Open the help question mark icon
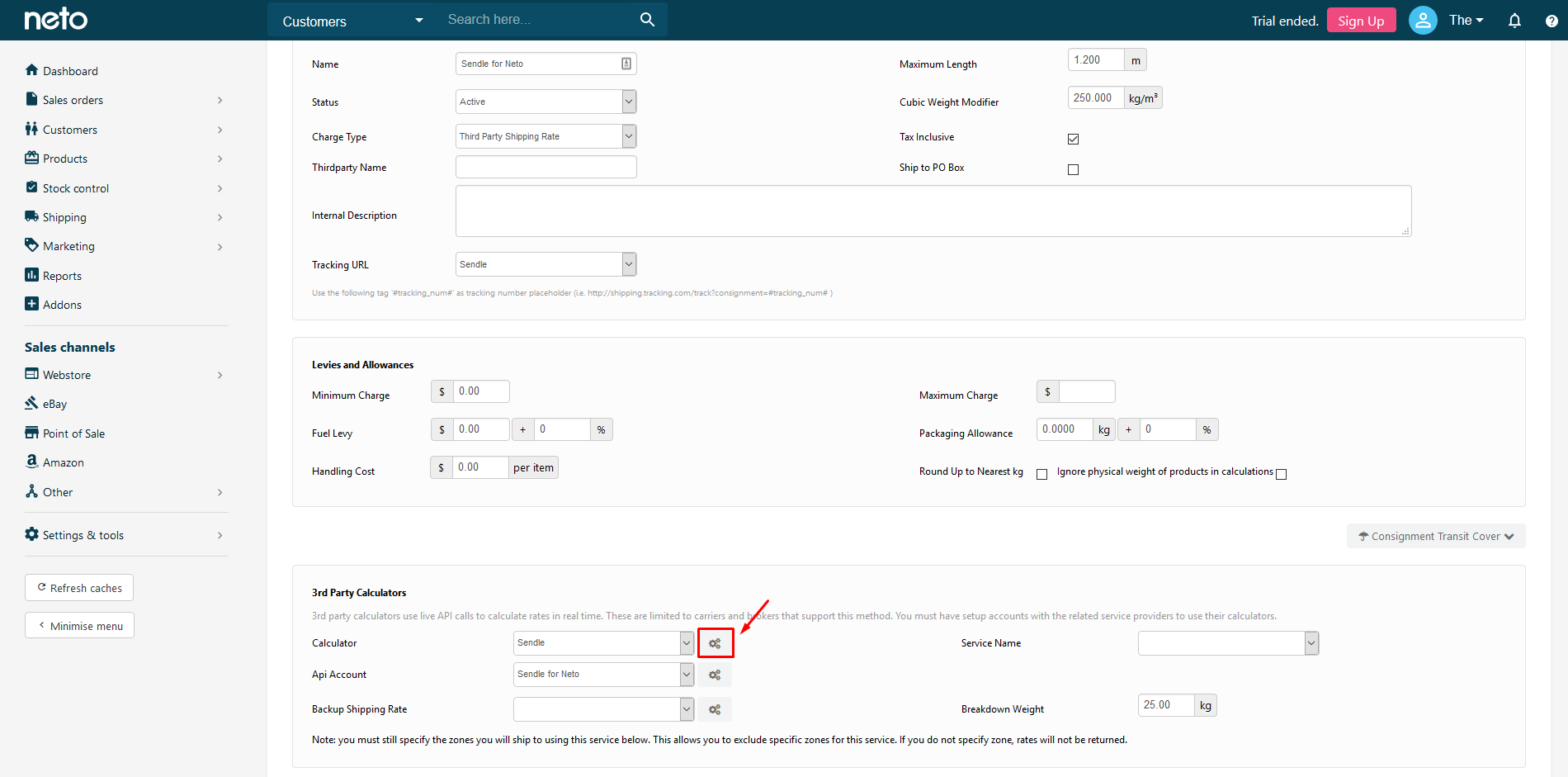1568x777 pixels. [x=1551, y=21]
